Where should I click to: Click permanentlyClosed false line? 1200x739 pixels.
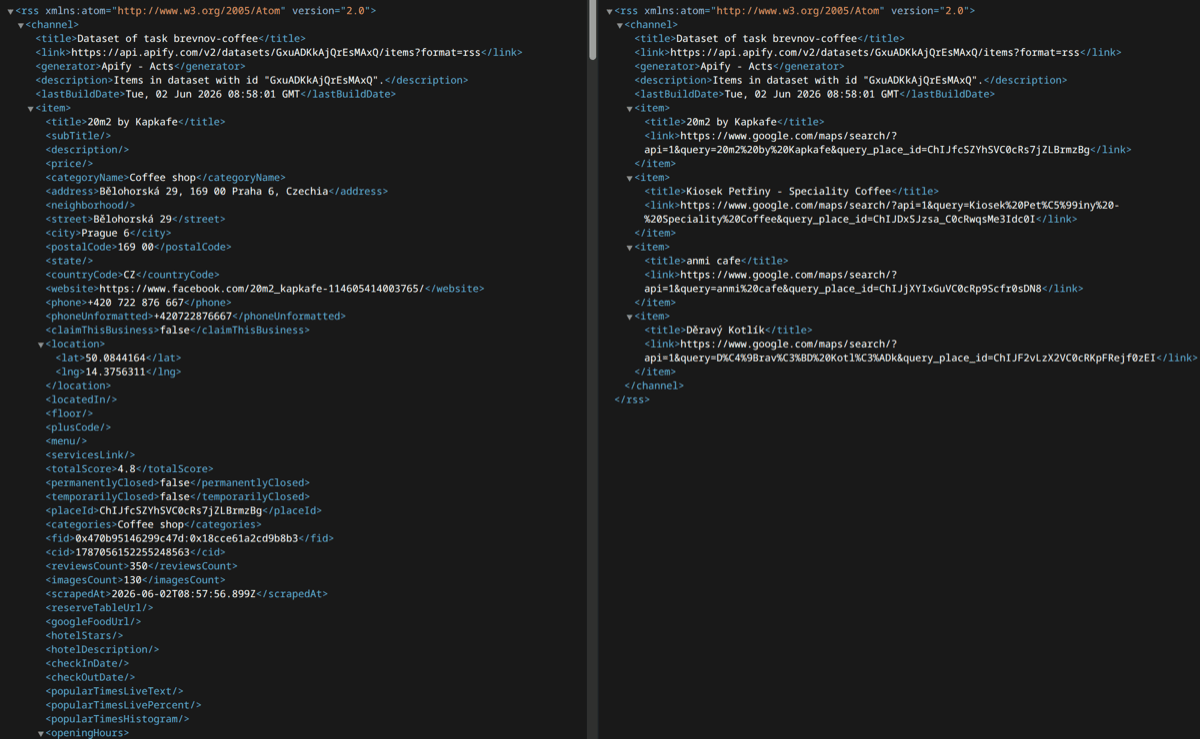click(x=177, y=483)
